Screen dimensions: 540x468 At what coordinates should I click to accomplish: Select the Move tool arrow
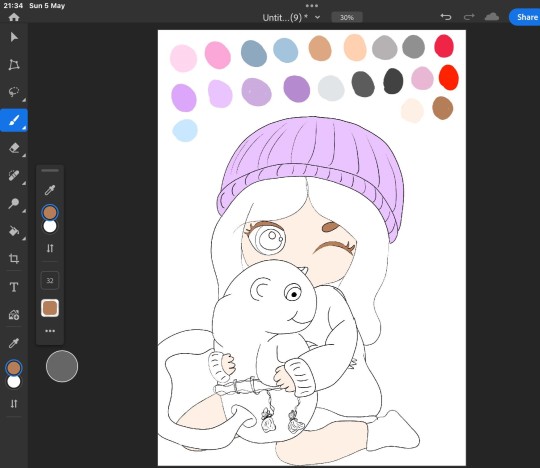(14, 37)
